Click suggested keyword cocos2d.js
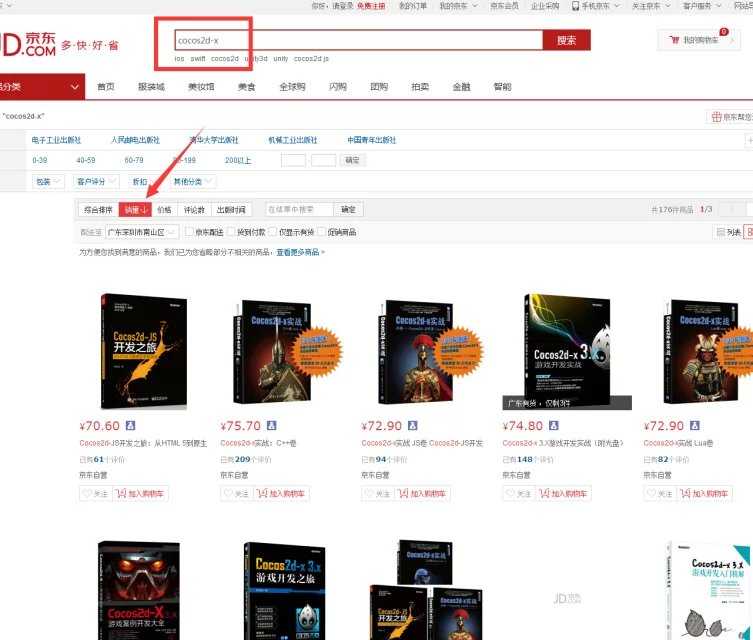753x640 pixels. (311, 59)
